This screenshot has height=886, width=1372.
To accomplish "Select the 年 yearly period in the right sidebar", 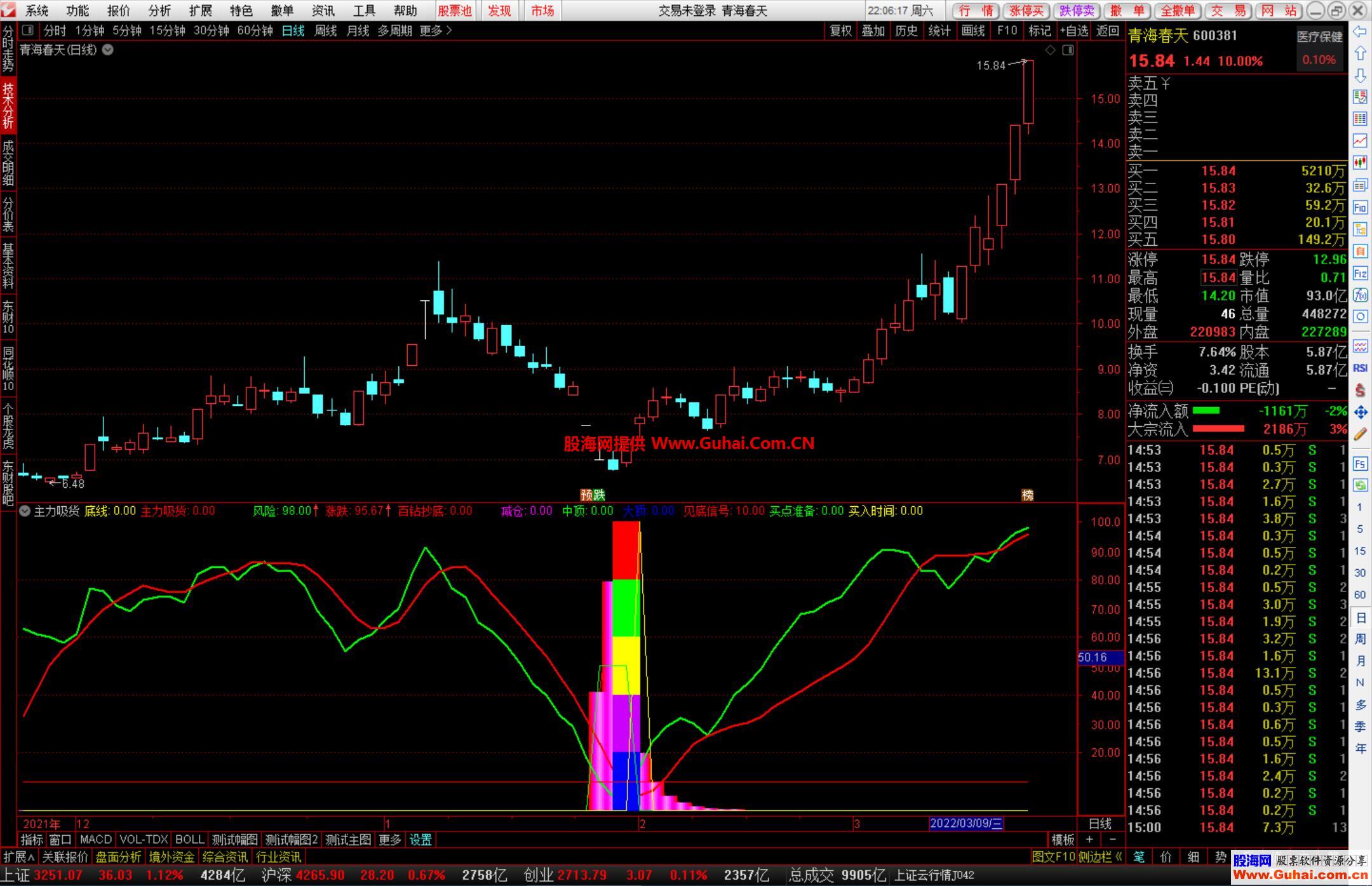I will click(x=1360, y=749).
